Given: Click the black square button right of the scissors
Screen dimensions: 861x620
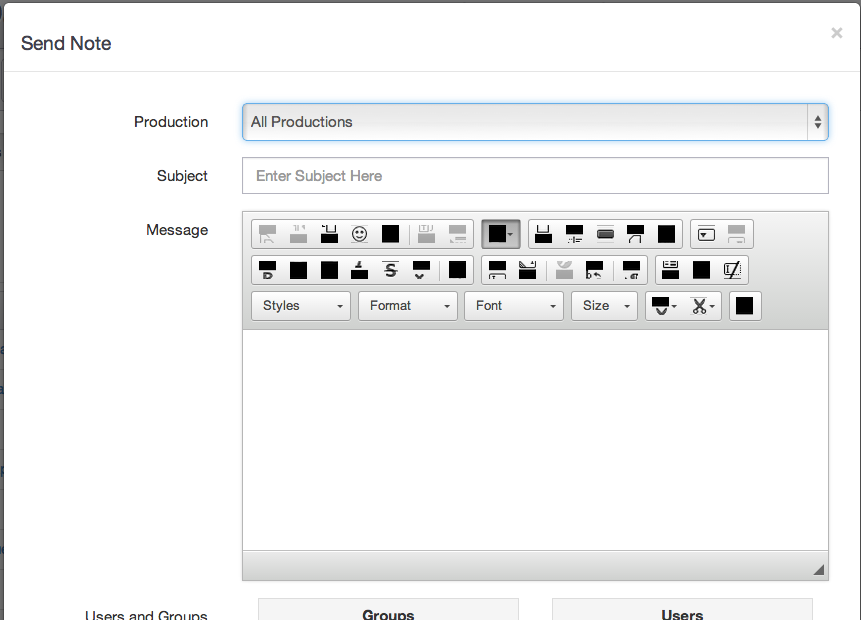Looking at the screenshot, I should pos(745,306).
